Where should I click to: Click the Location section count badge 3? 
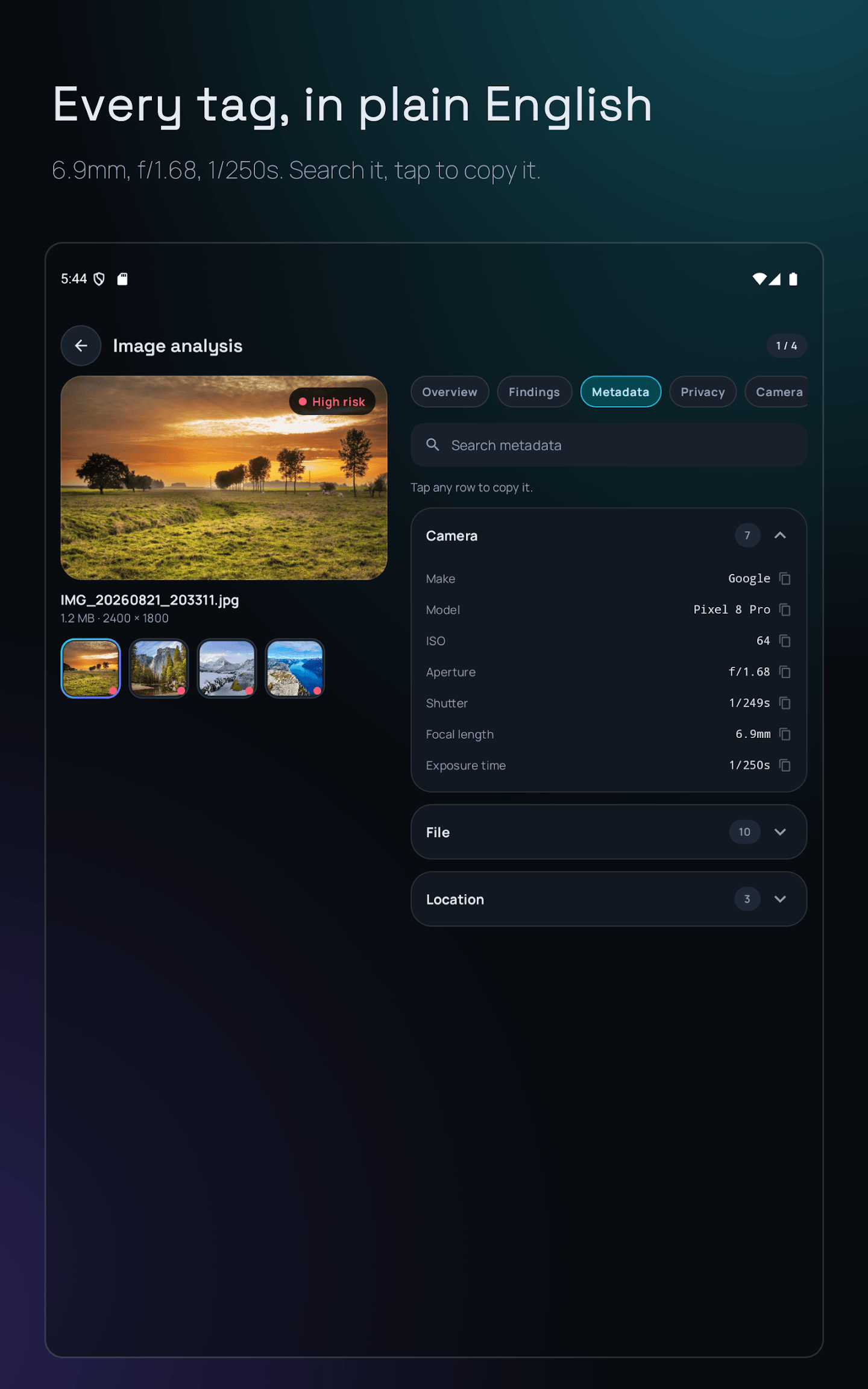tap(747, 899)
